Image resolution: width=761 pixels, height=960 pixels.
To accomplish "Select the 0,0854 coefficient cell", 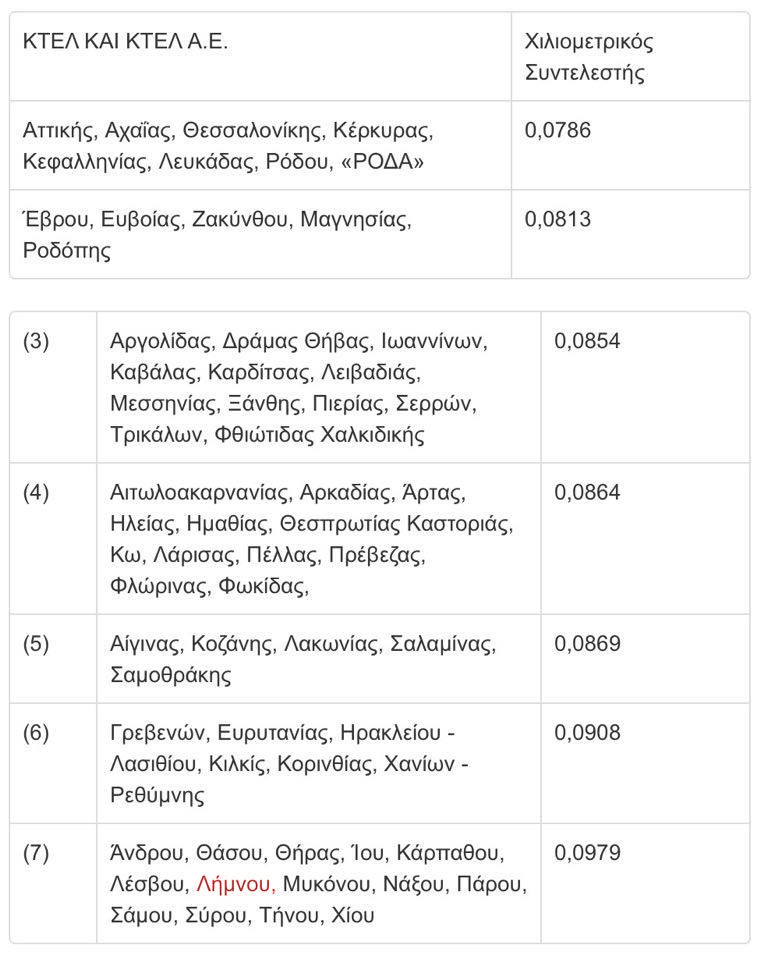I will (x=587, y=341).
